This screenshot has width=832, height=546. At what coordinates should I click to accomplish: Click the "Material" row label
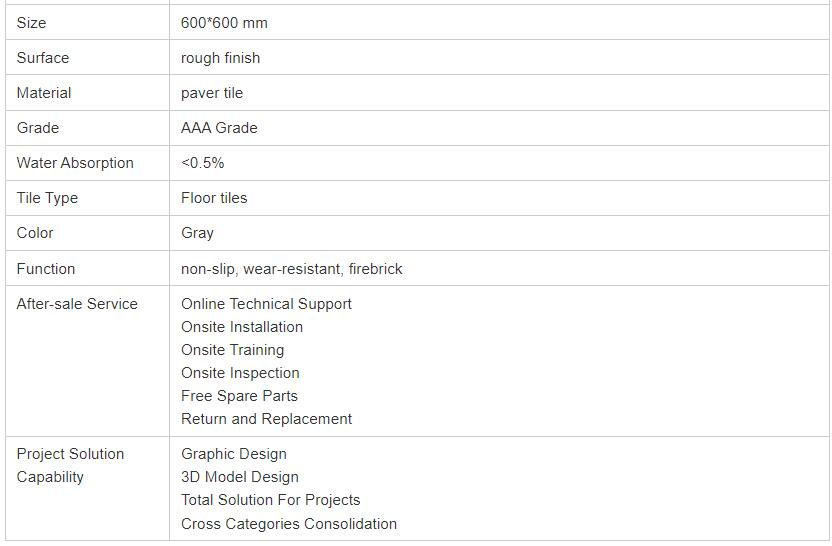44,93
